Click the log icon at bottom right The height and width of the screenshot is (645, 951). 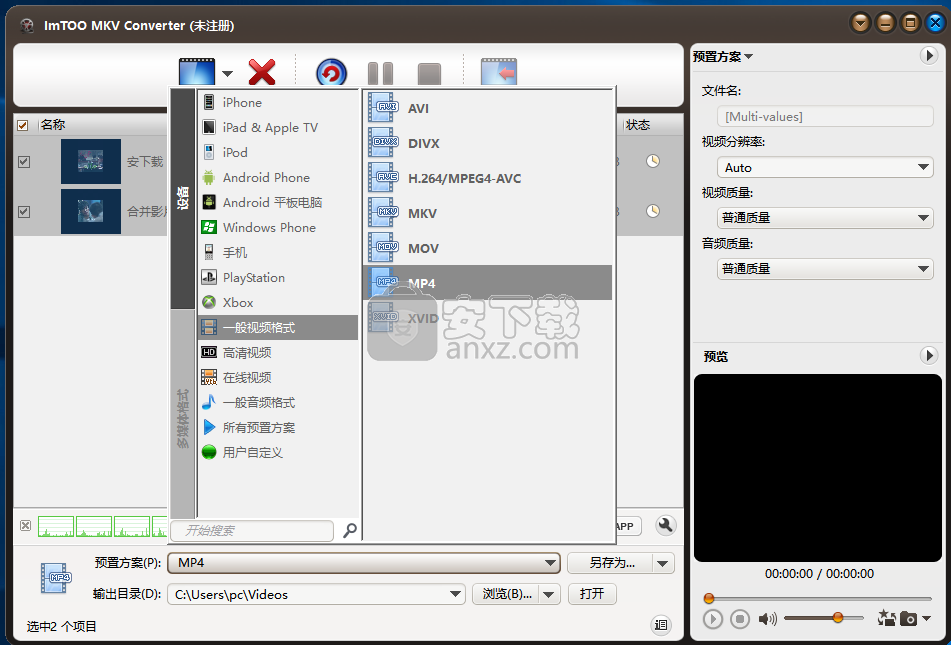660,624
